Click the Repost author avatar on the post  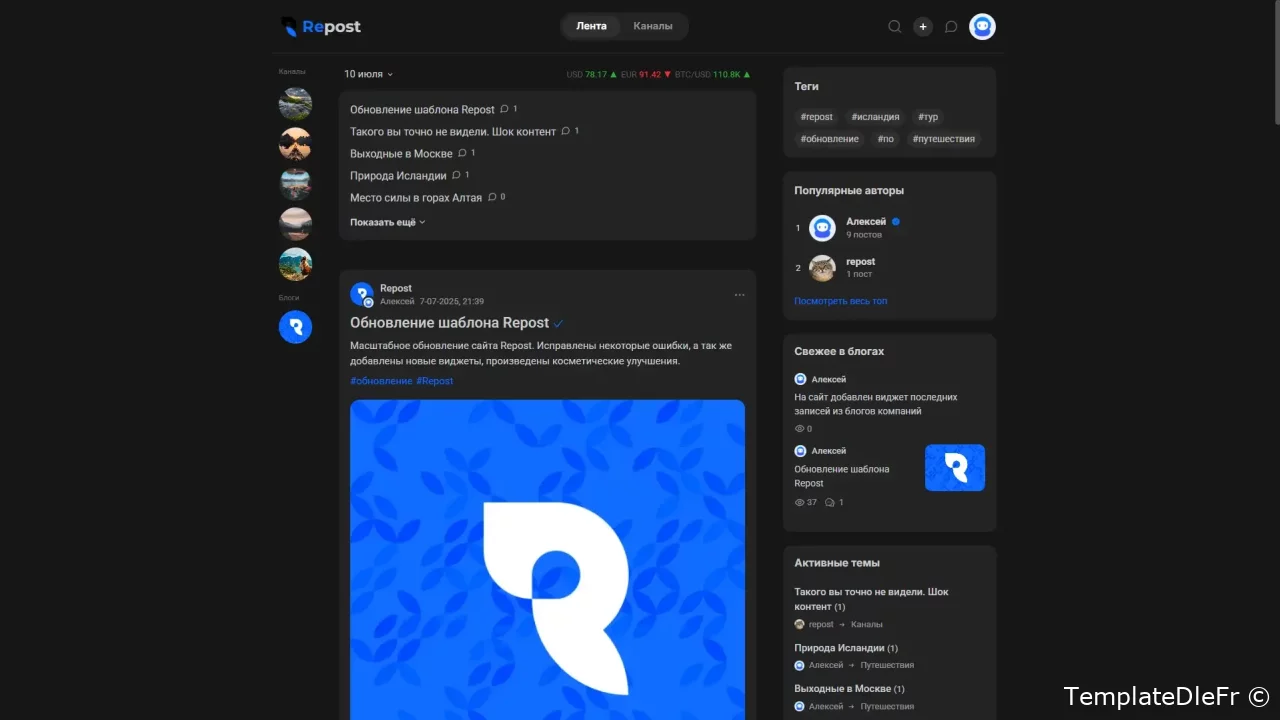pos(361,294)
